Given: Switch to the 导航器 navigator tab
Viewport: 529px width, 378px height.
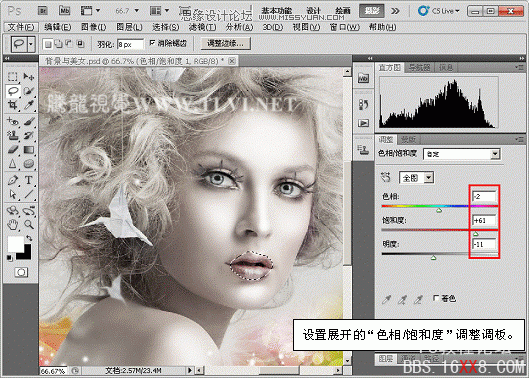Looking at the screenshot, I should coord(419,68).
